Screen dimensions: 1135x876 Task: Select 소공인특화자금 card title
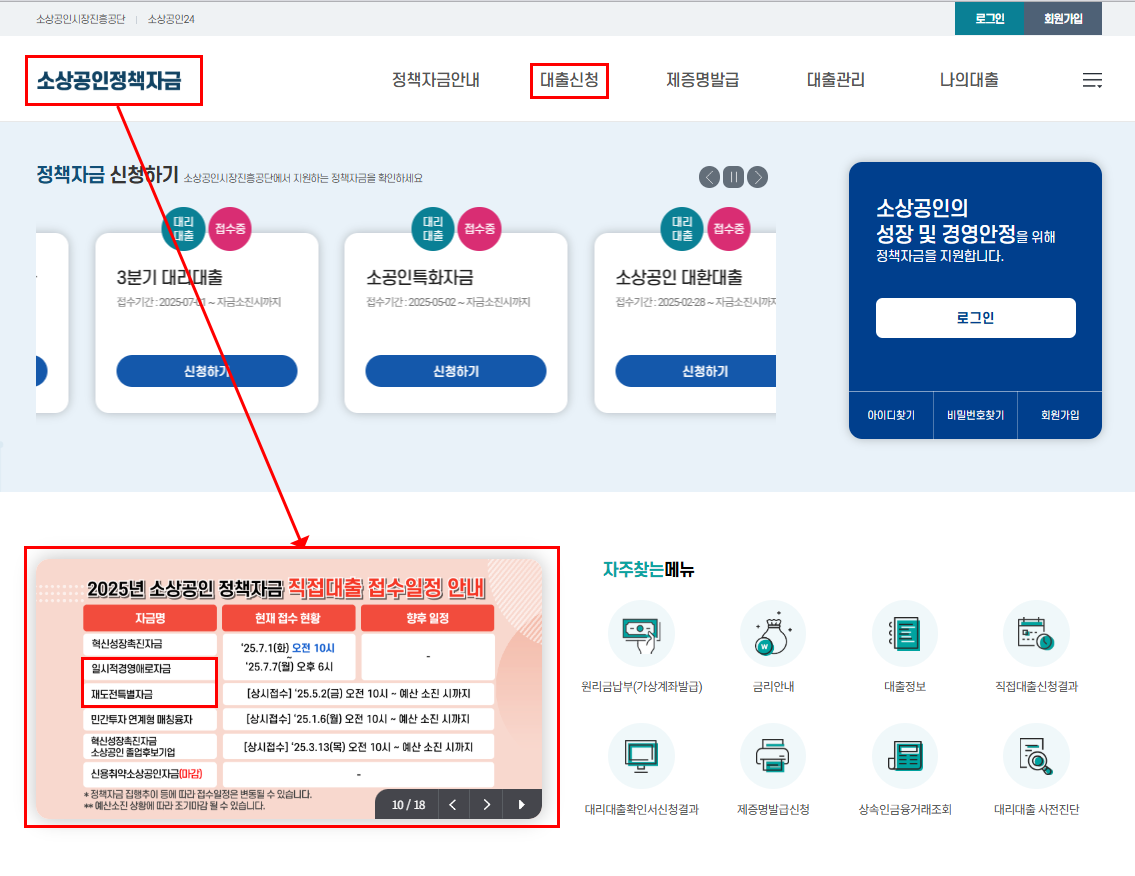(420, 277)
